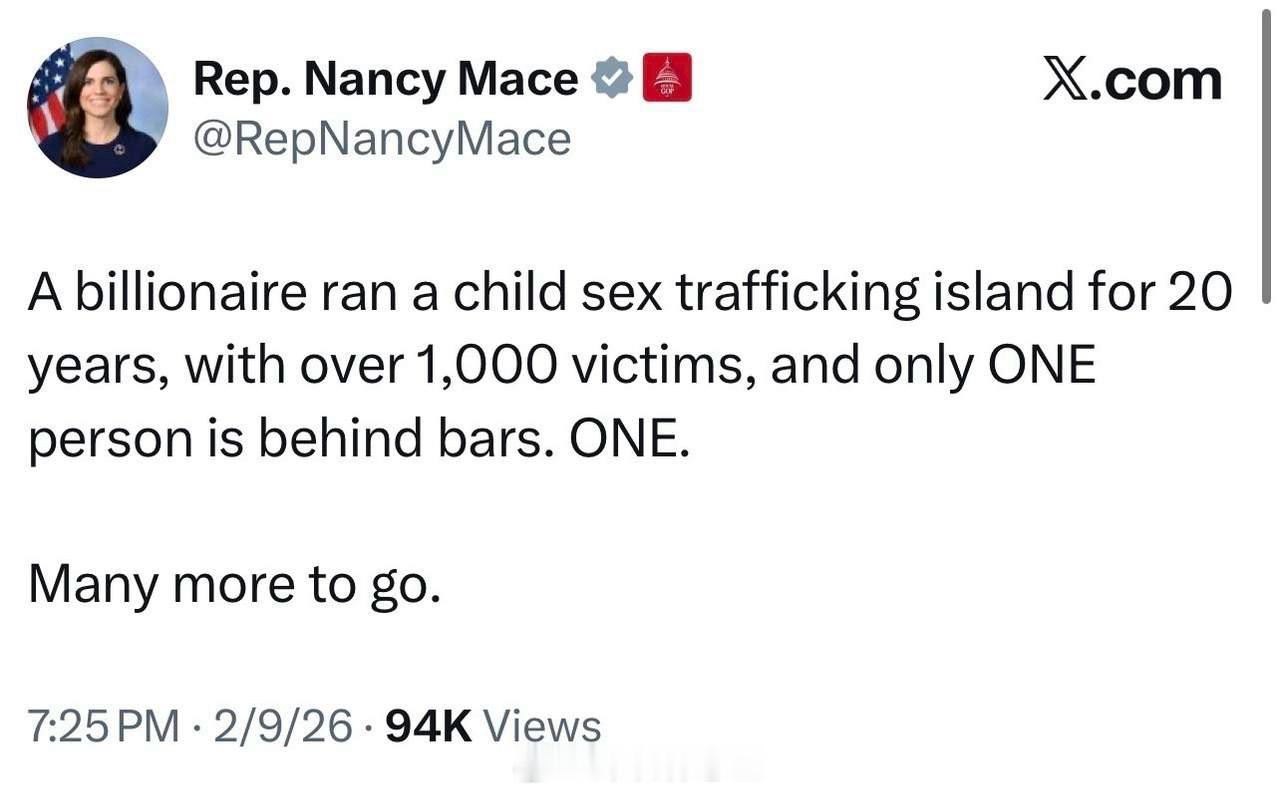Screen dimensions: 1280x795
Task: Open the @RepNancyMace handle link
Action: pos(381,139)
